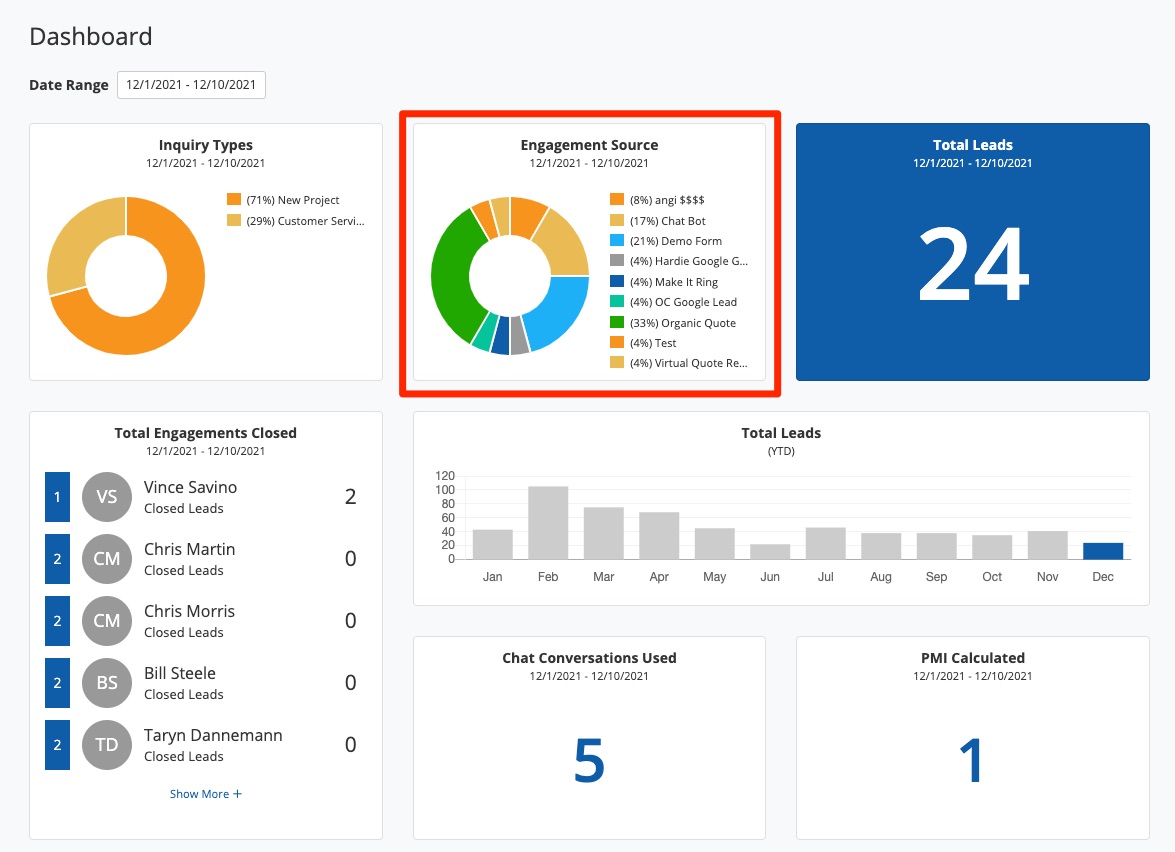This screenshot has height=852, width=1175.
Task: Select the blue December bar
Action: click(1103, 551)
